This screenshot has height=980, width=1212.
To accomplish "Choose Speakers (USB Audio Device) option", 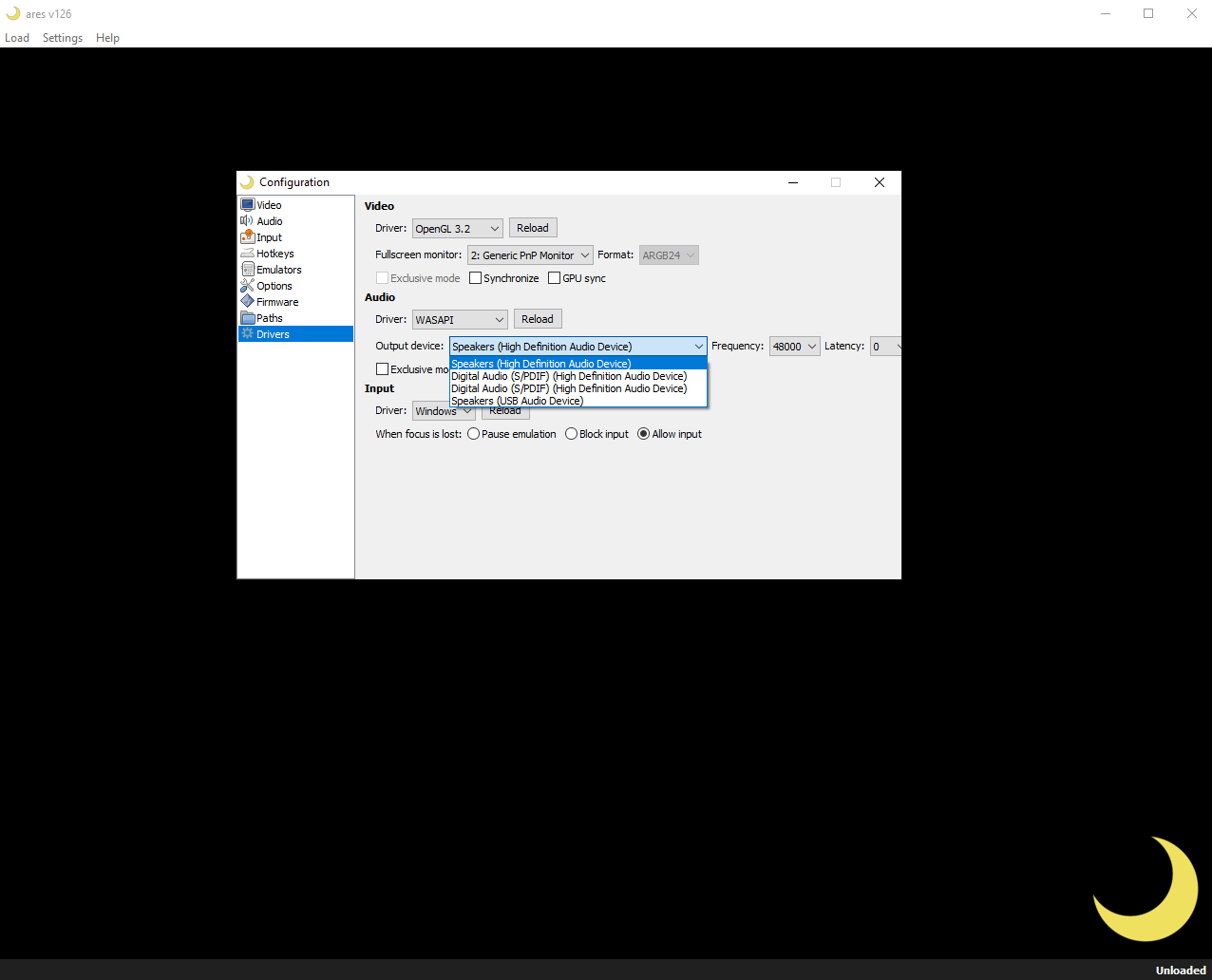I will click(578, 401).
